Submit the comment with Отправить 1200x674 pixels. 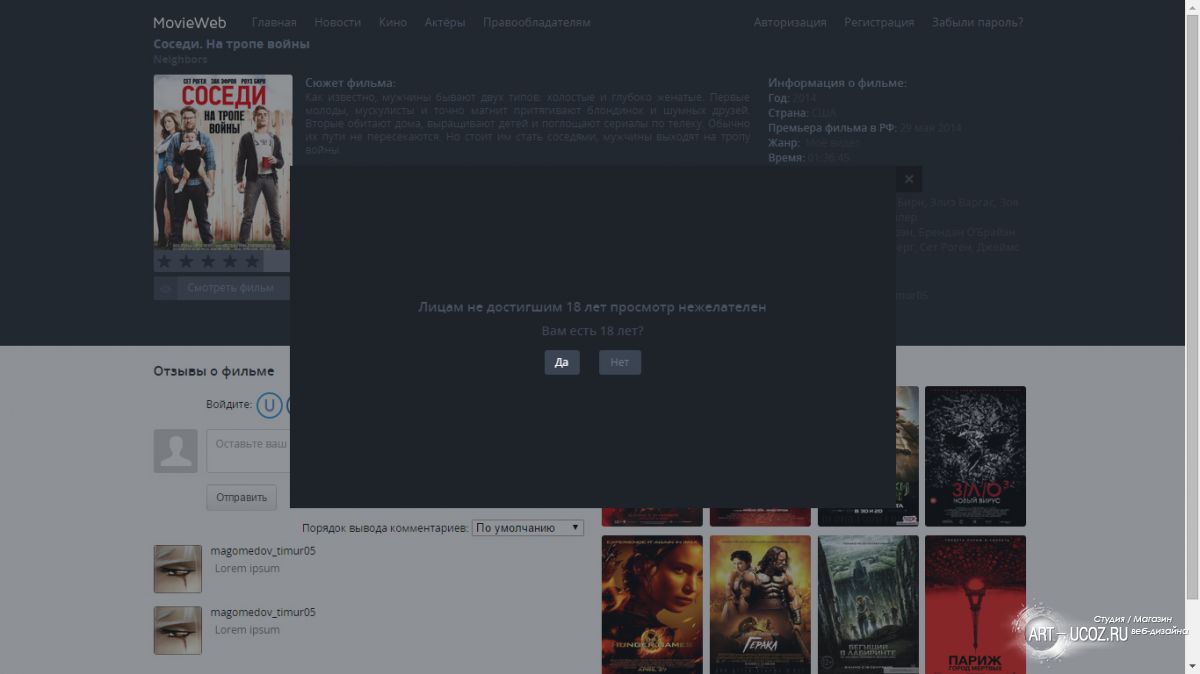[241, 497]
